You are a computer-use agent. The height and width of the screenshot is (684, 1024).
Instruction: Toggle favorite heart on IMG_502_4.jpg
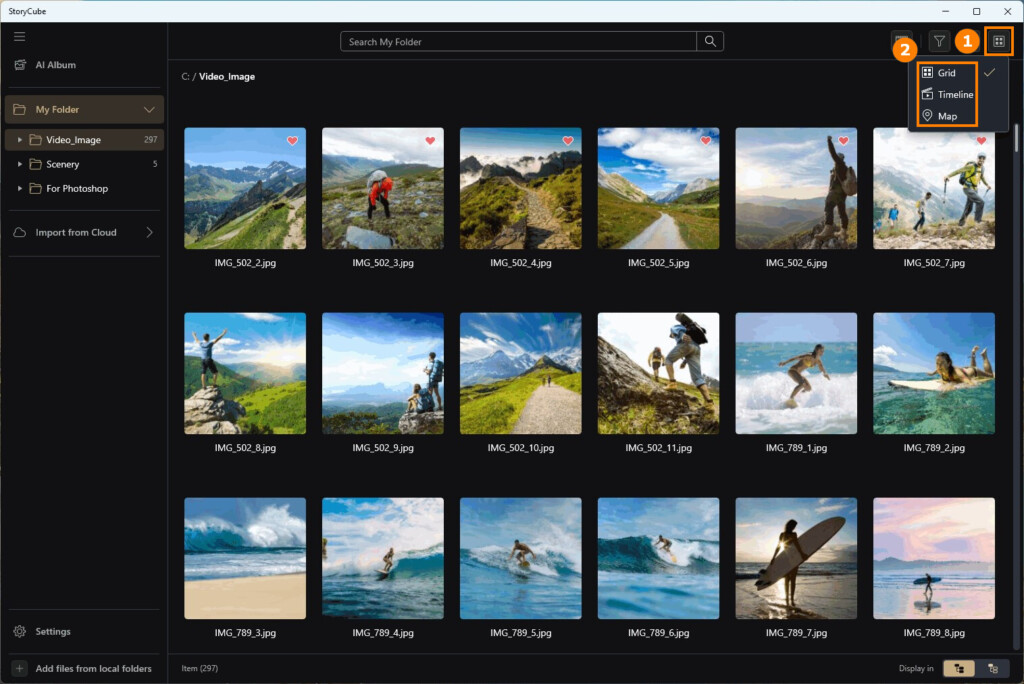coord(568,140)
